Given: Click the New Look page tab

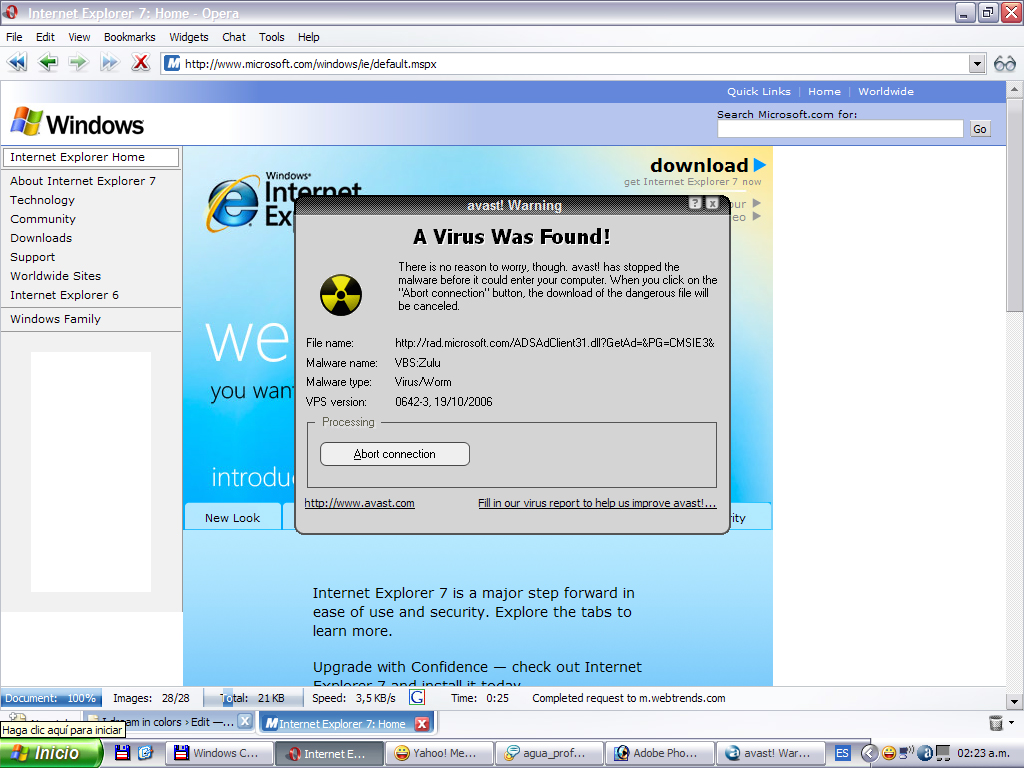Looking at the screenshot, I should [x=232, y=518].
